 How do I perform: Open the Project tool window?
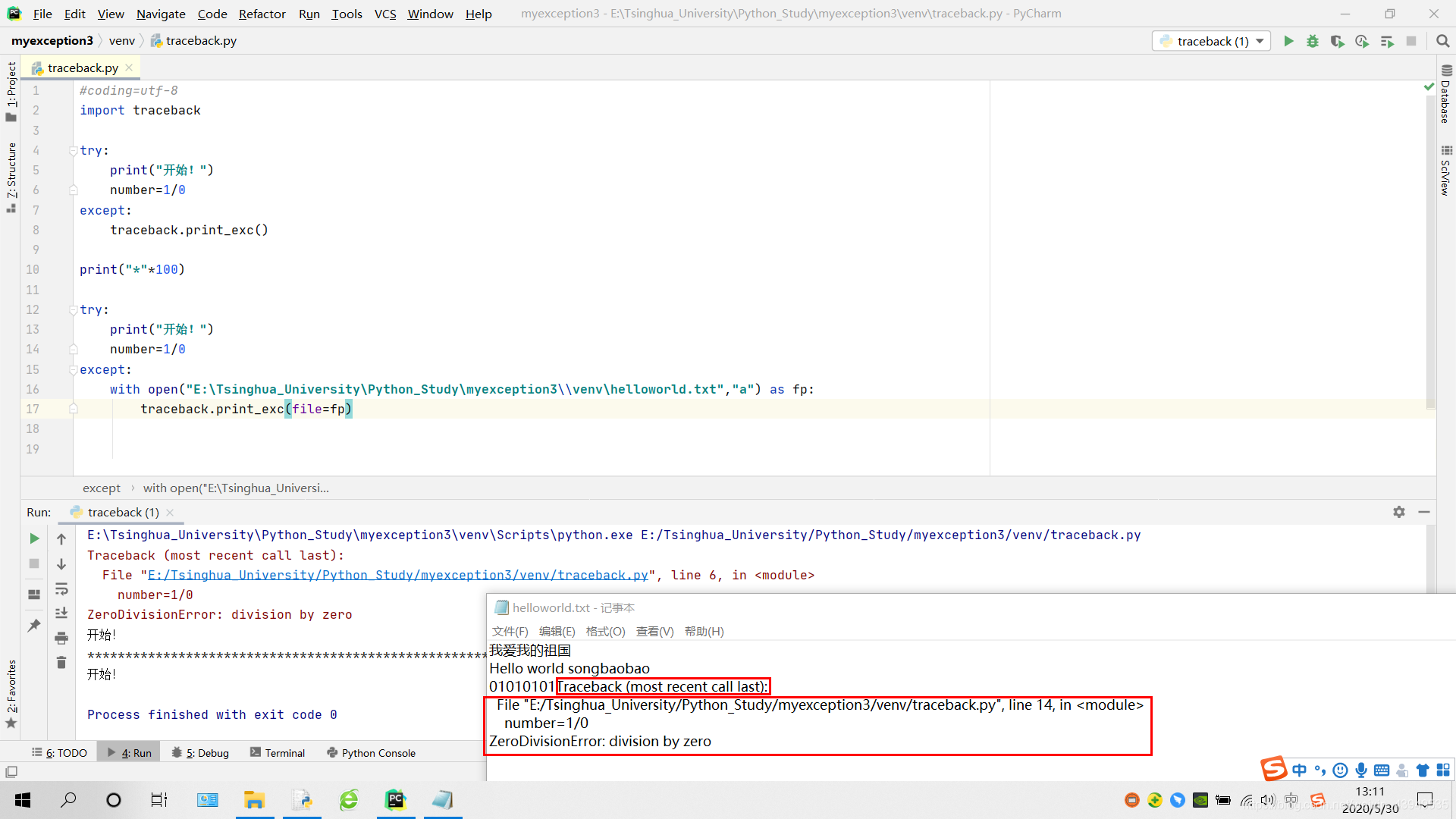(11, 91)
